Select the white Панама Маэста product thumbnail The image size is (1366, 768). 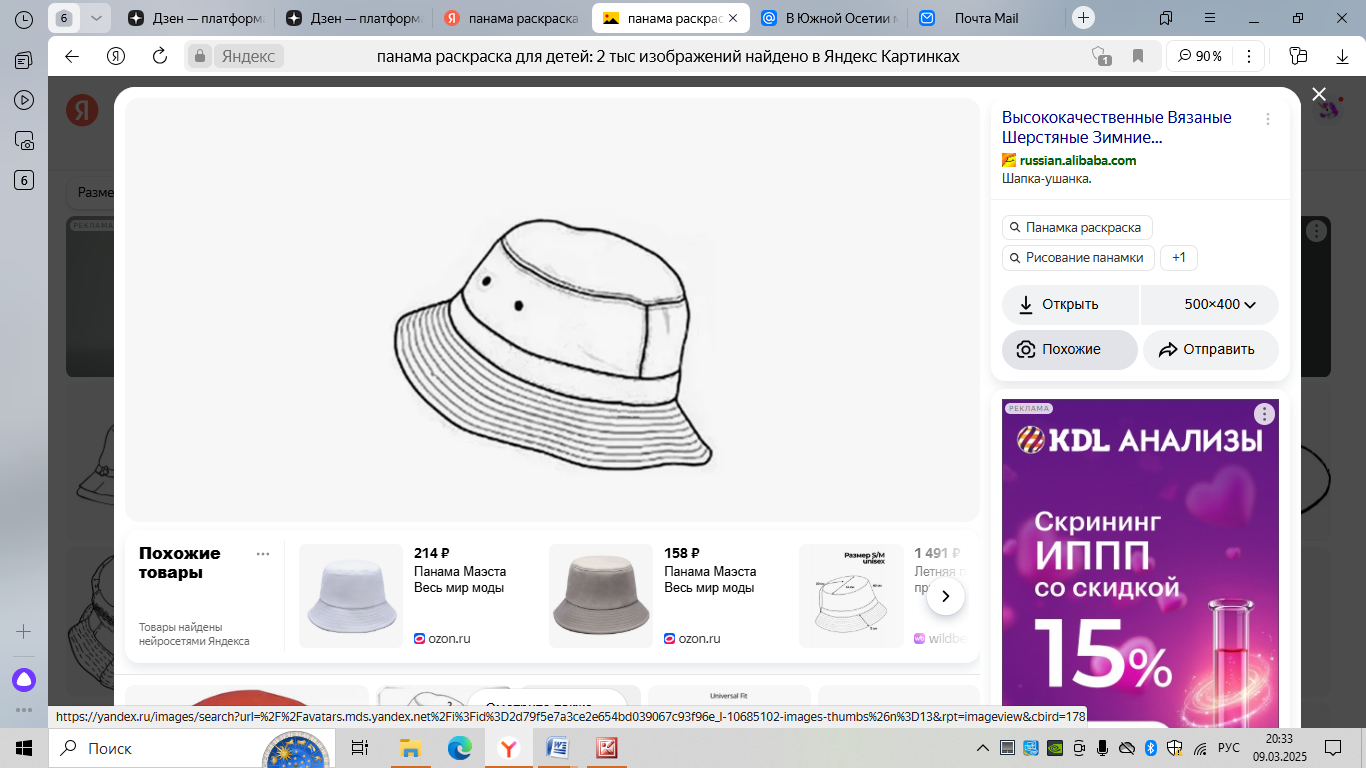[x=351, y=596]
